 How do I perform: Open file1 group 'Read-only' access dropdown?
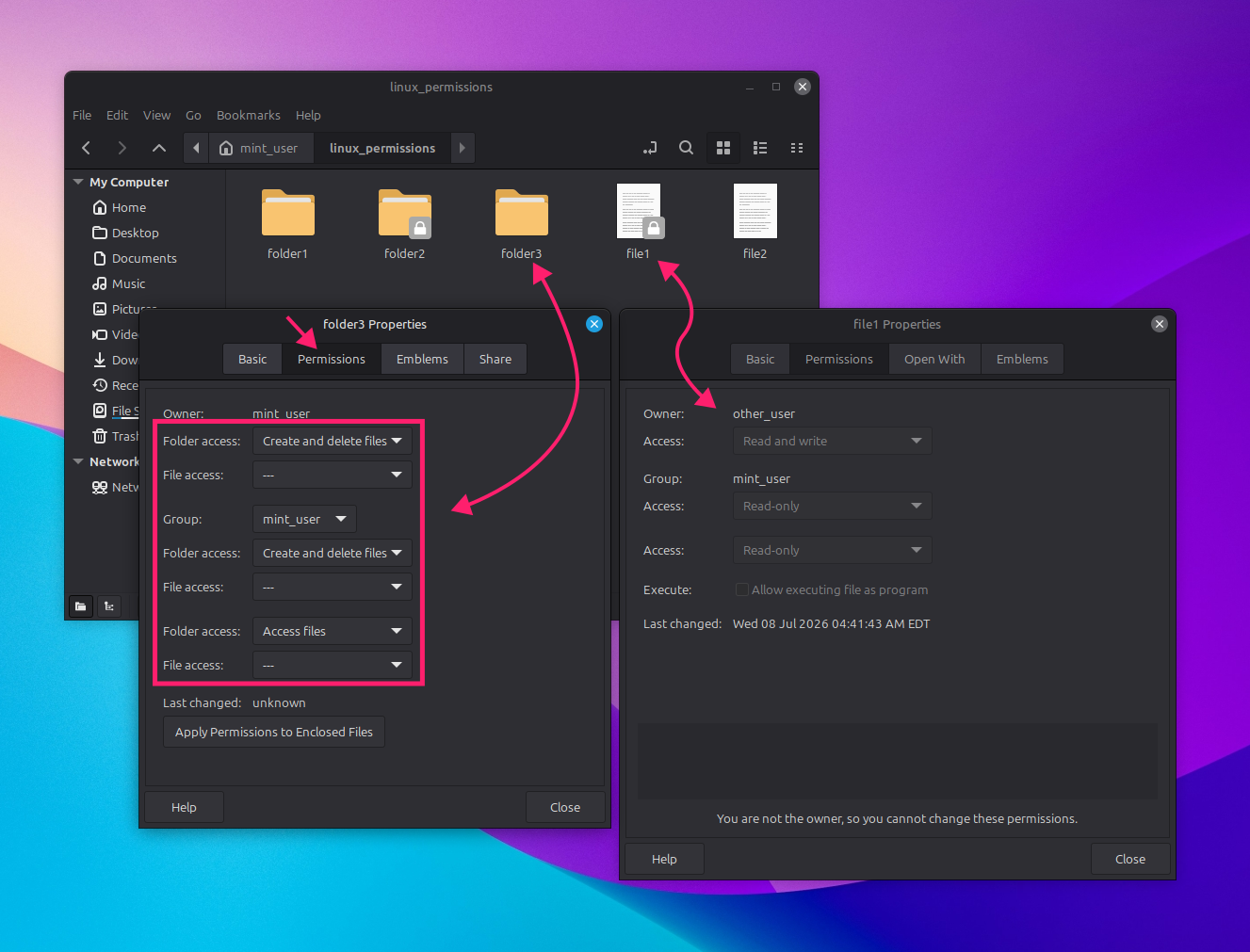[x=833, y=506]
